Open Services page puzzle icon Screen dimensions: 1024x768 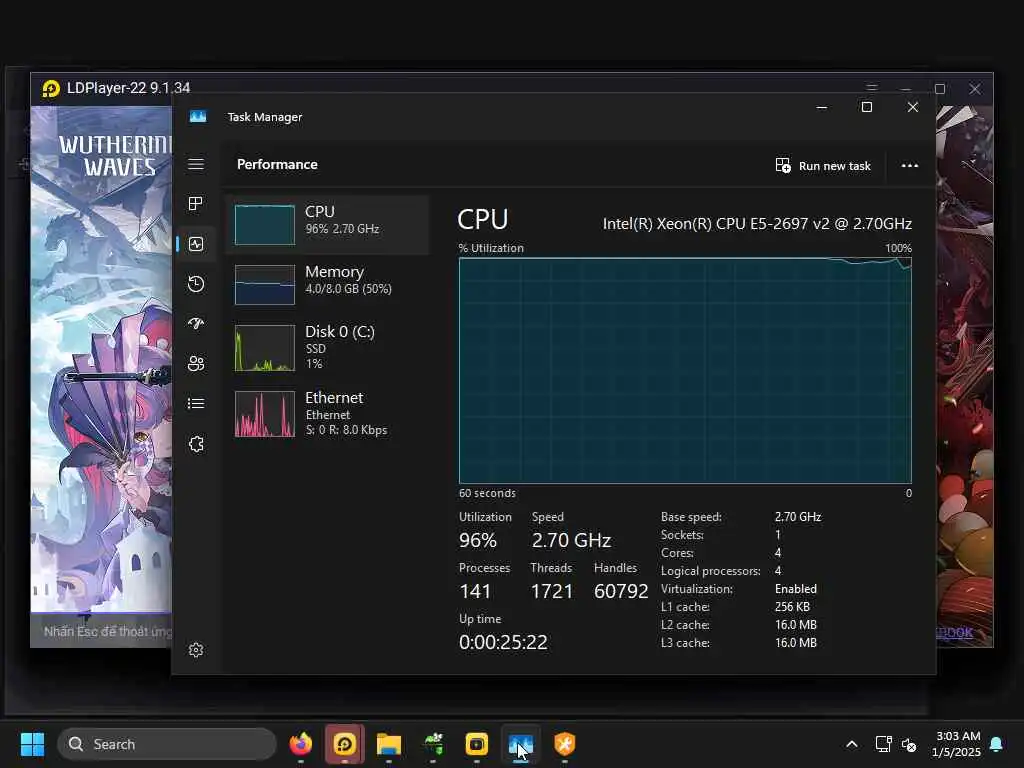[196, 444]
